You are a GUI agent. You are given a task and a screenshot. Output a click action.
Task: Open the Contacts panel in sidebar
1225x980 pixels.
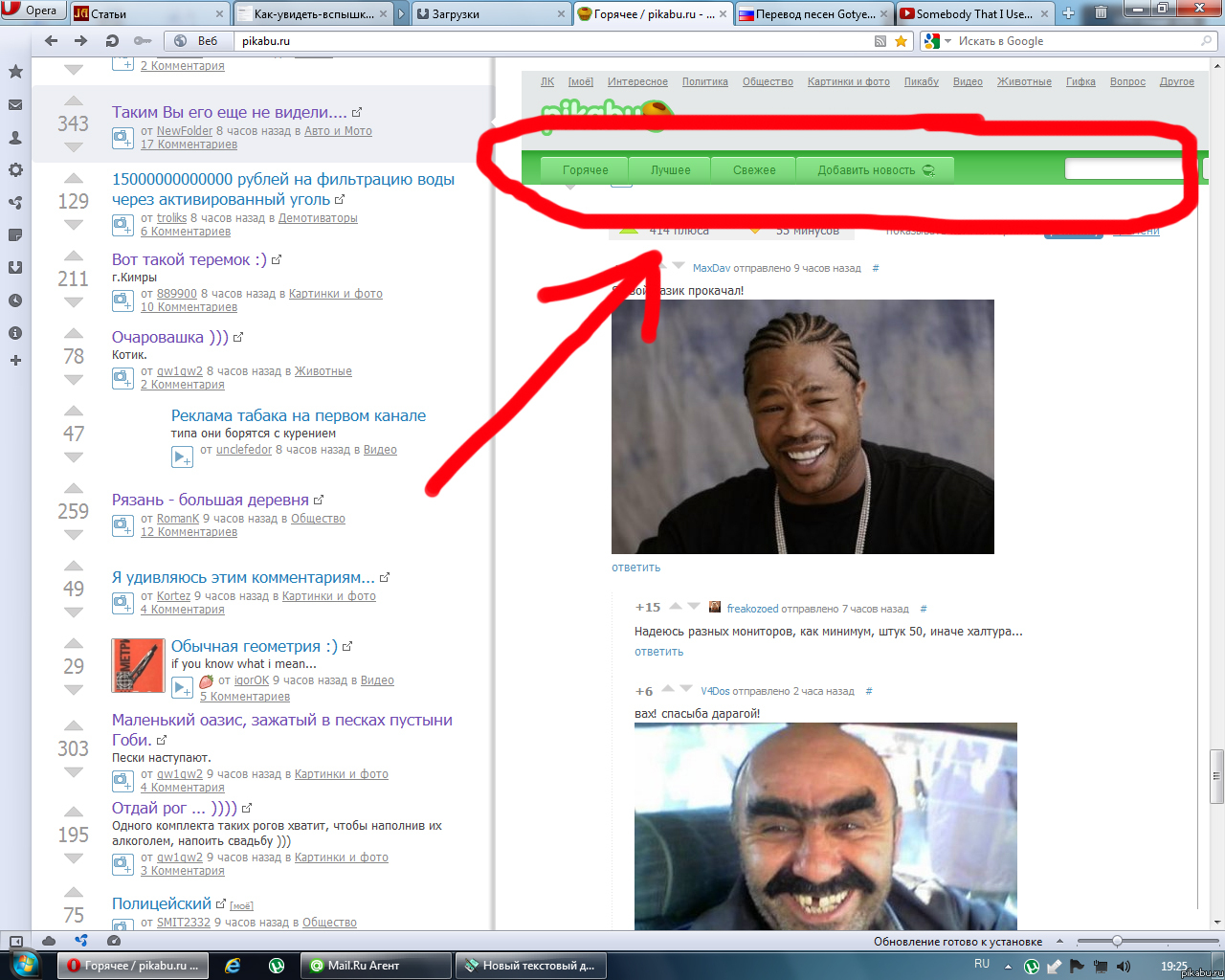click(15, 137)
